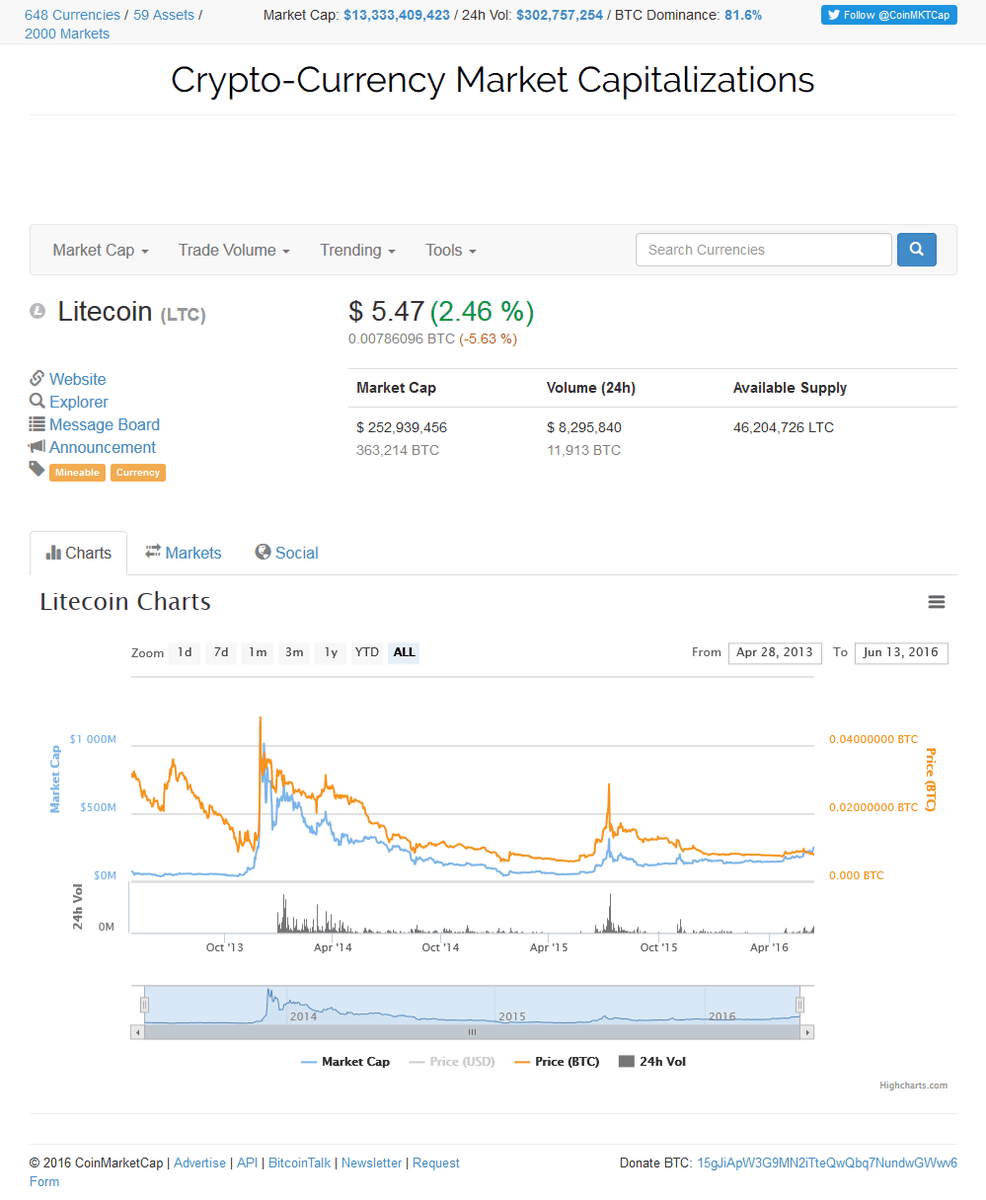The width and height of the screenshot is (986, 1200).
Task: Click the chain-link icon beside Website
Action: pyautogui.click(x=37, y=378)
